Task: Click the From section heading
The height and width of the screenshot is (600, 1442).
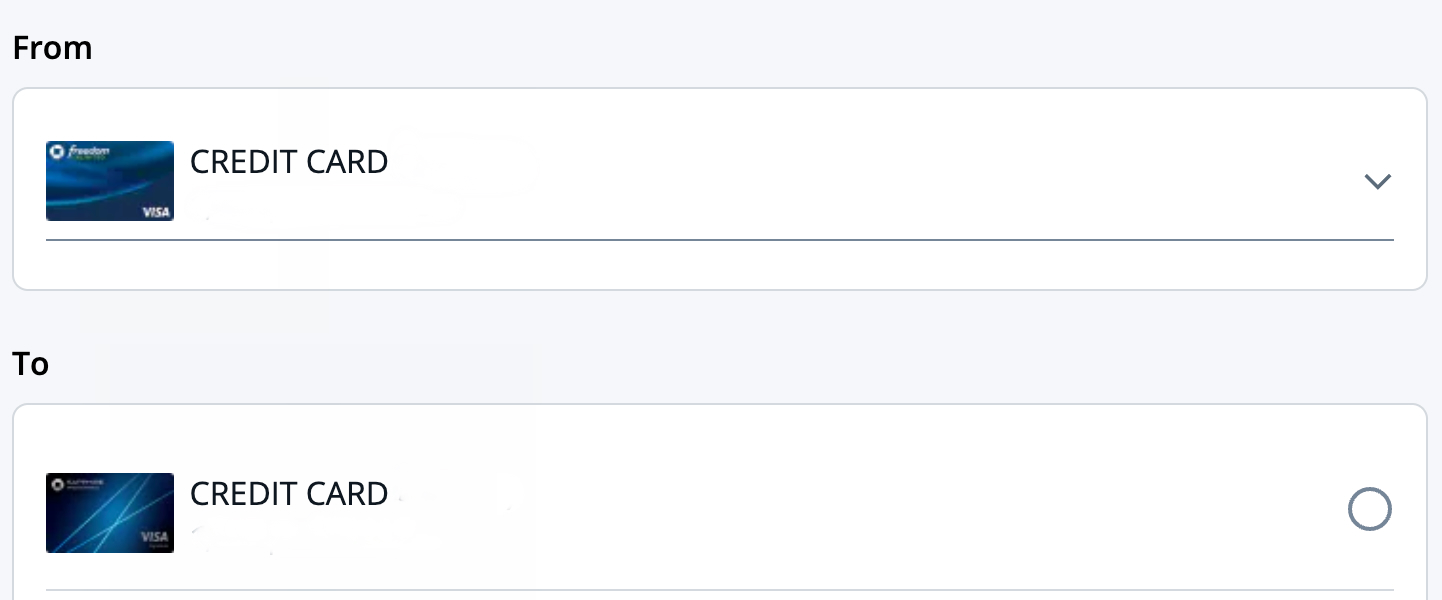Action: click(52, 47)
